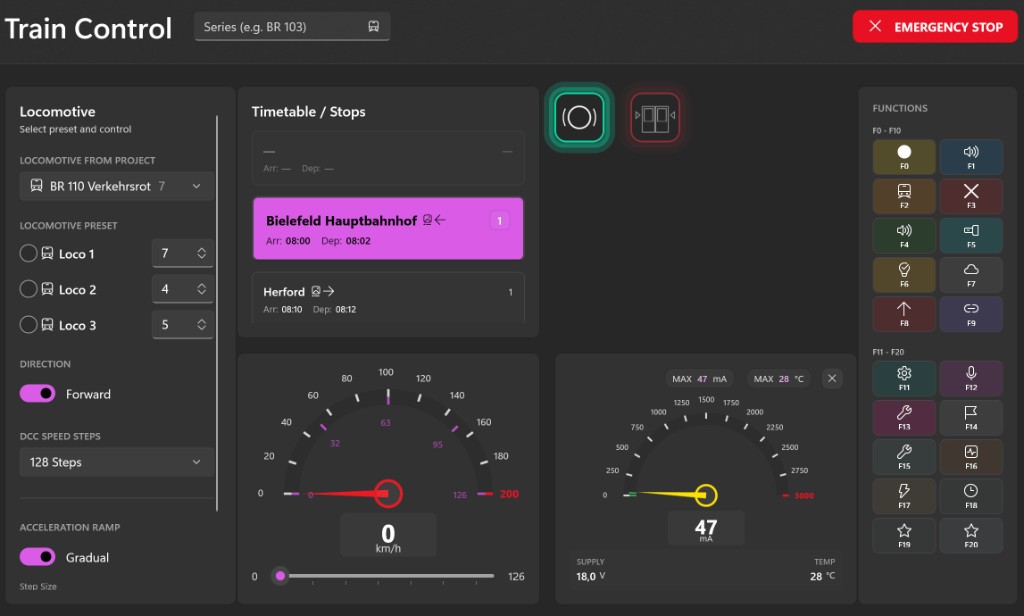Select the Loco 3 preset radio button

tap(28, 325)
